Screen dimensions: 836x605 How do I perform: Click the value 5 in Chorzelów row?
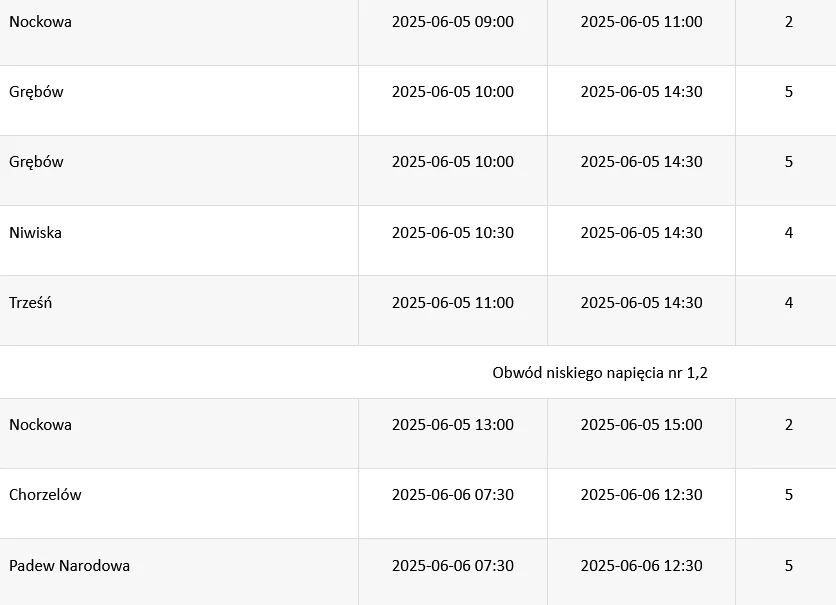(x=788, y=495)
